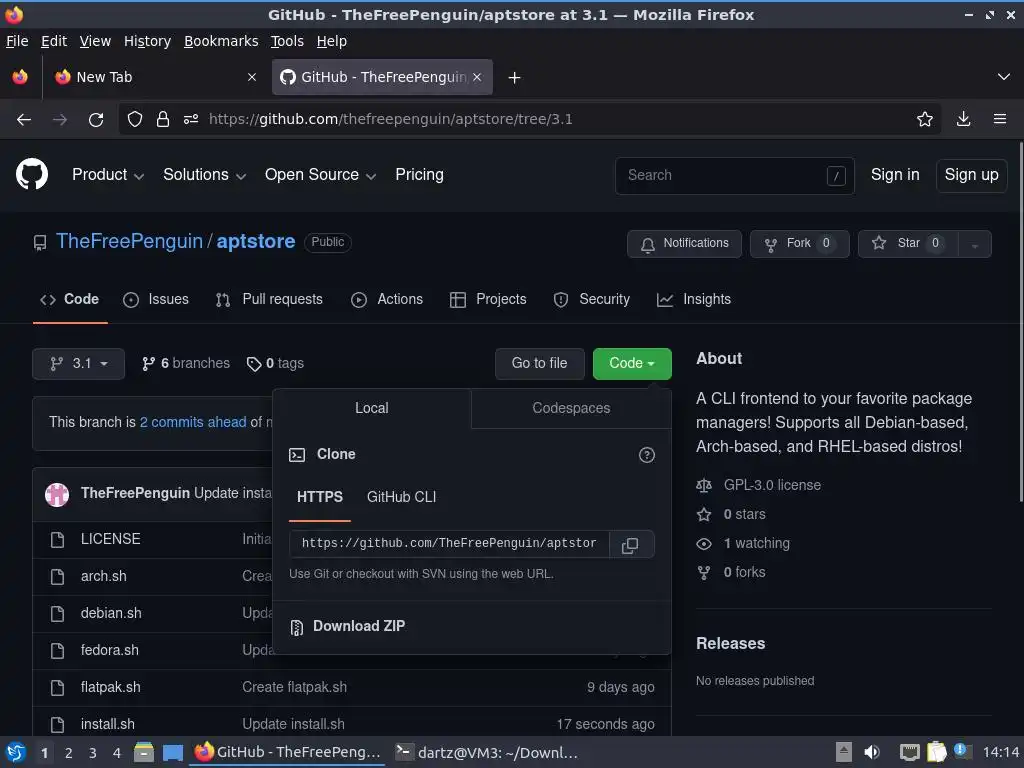Open the list all tabs chevron

coord(1004,77)
